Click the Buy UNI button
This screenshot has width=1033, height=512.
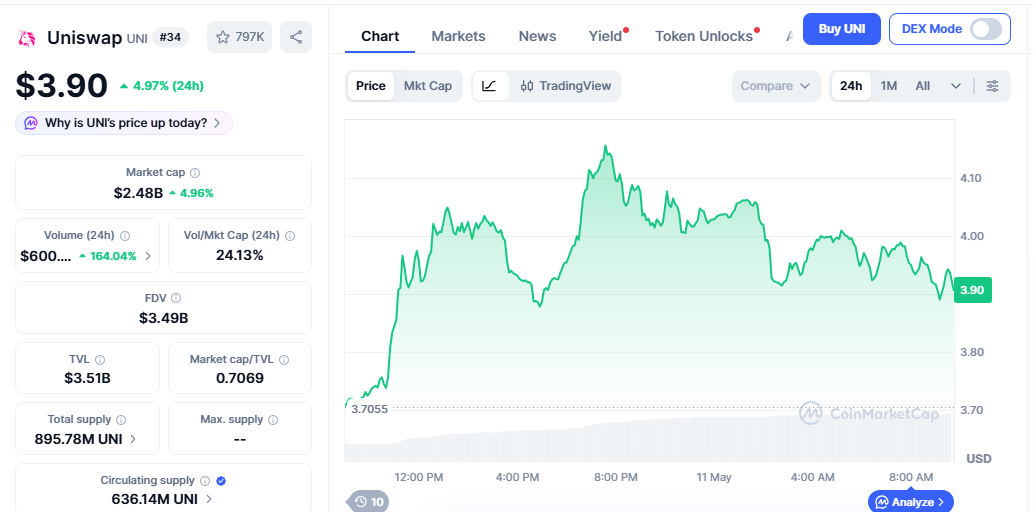841,29
